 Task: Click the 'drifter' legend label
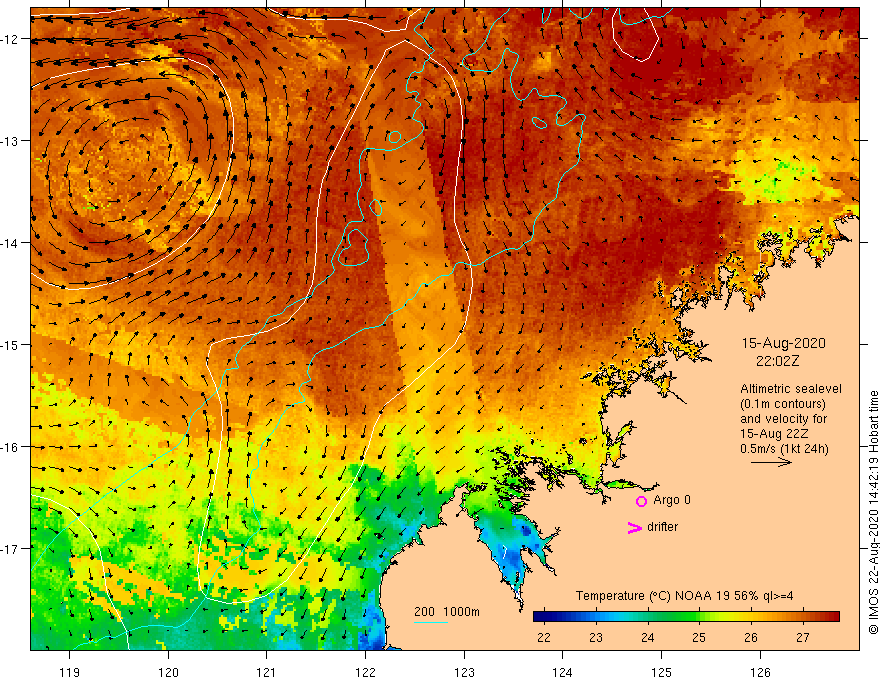click(662, 527)
